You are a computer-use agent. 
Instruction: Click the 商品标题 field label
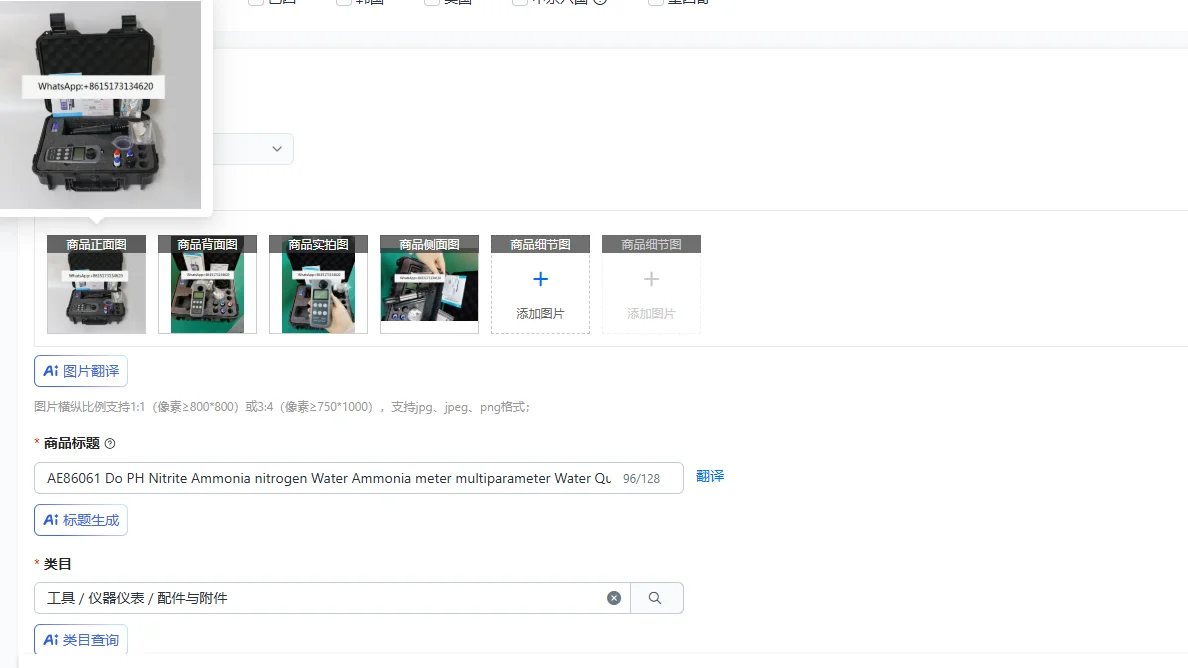pos(71,444)
